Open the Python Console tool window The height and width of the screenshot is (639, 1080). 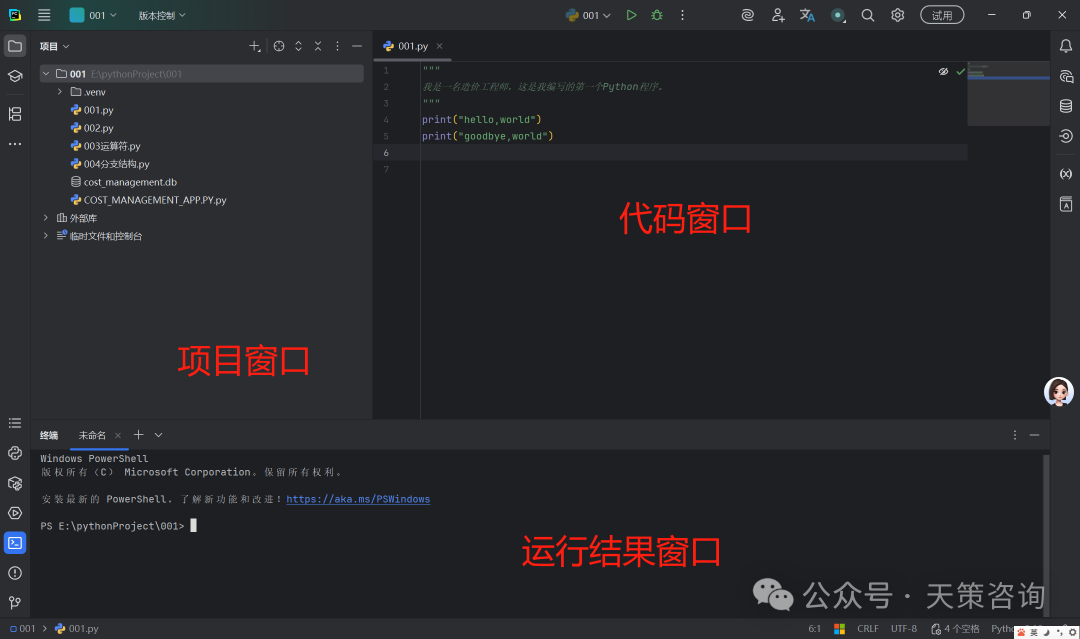coord(14,453)
